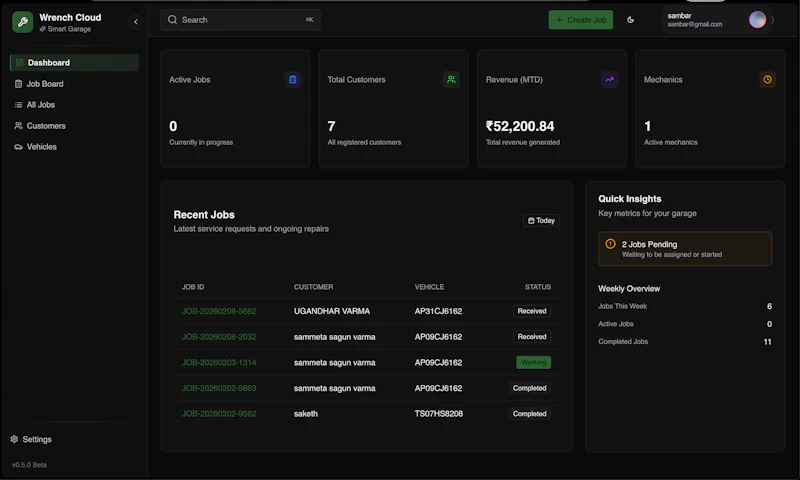This screenshot has width=800, height=480.
Task: Click the Wrench Cloud logo icon
Action: point(22,22)
